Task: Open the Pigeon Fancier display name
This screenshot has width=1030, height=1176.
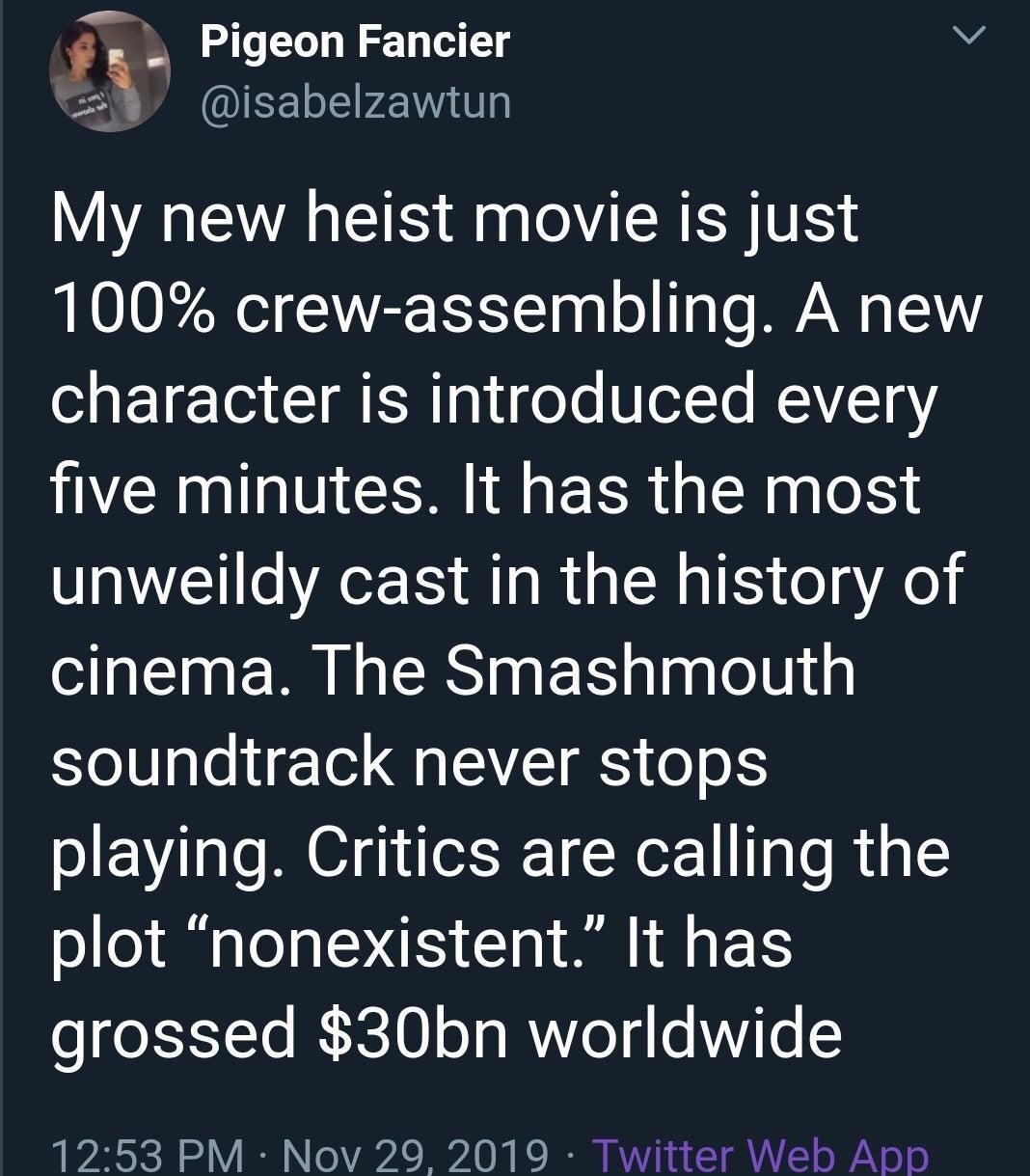Action: coord(355,41)
